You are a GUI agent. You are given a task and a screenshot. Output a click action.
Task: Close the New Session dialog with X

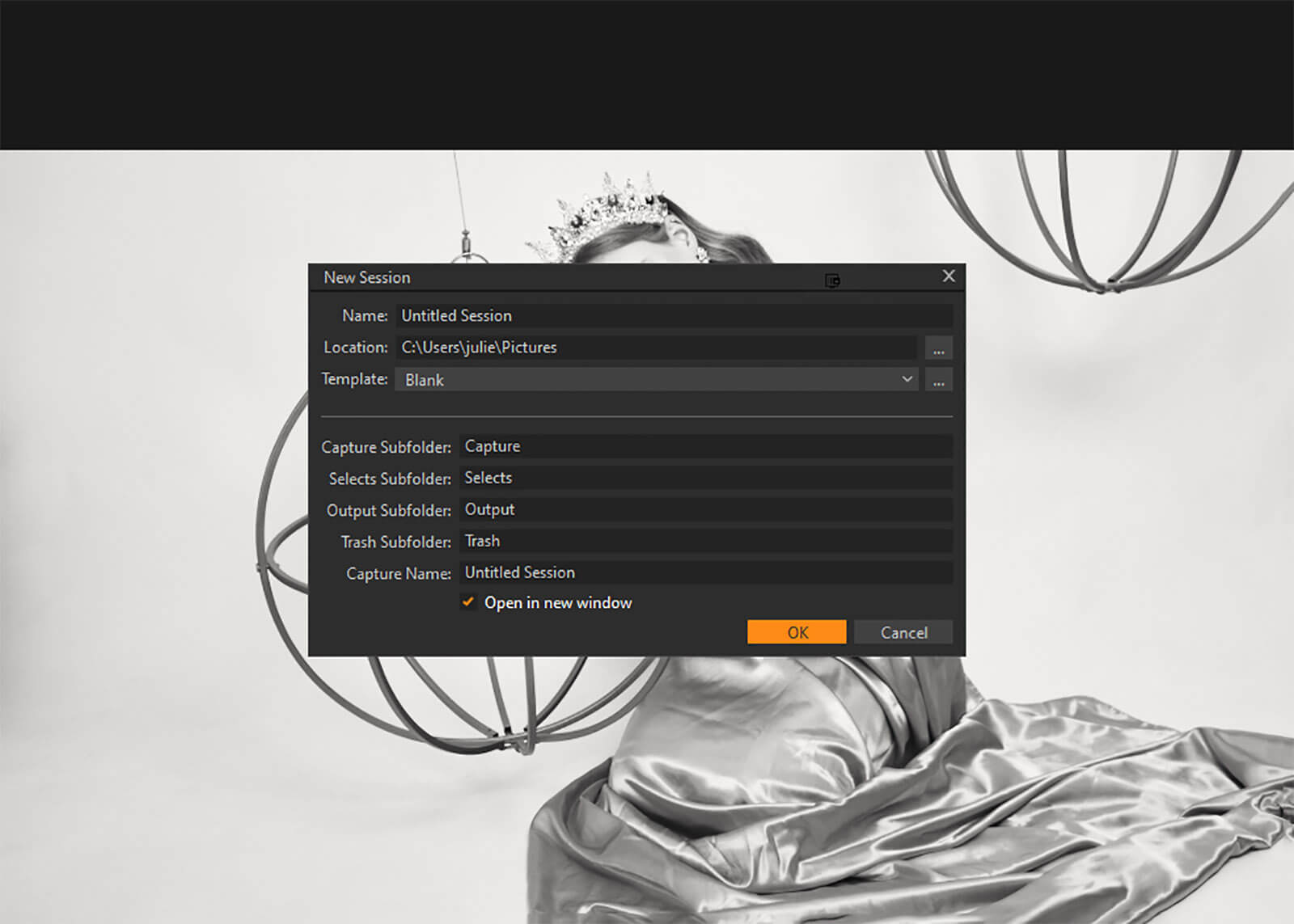949,276
